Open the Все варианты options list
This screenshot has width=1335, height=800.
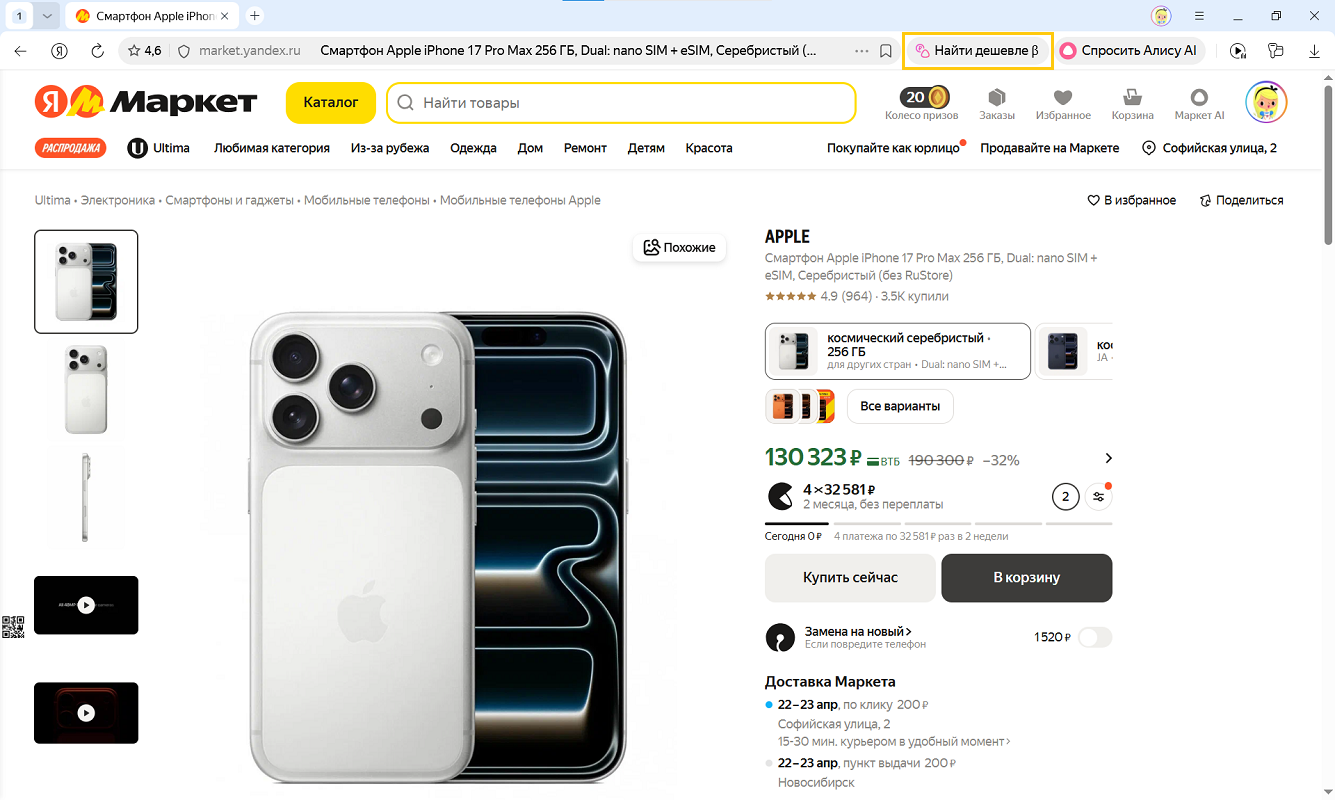(900, 406)
